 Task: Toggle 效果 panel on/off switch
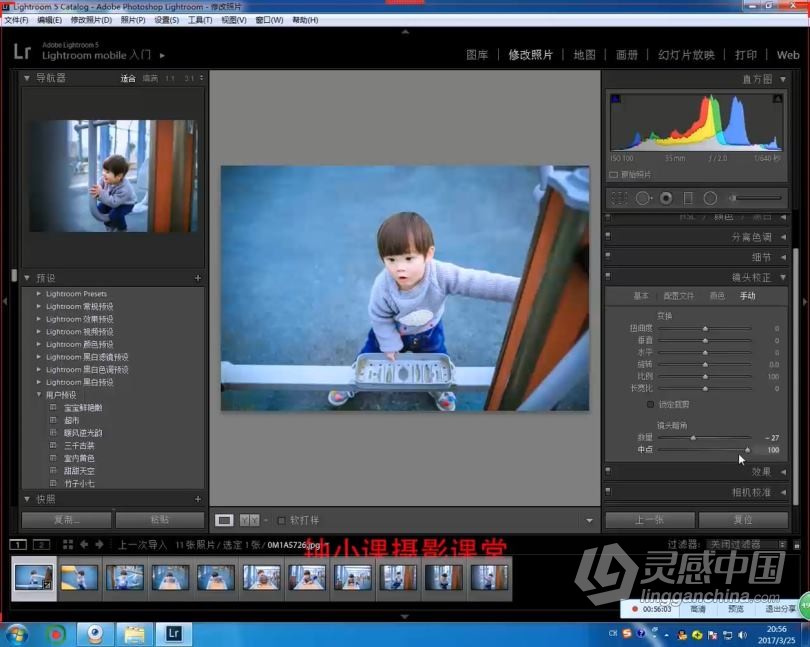click(x=608, y=471)
